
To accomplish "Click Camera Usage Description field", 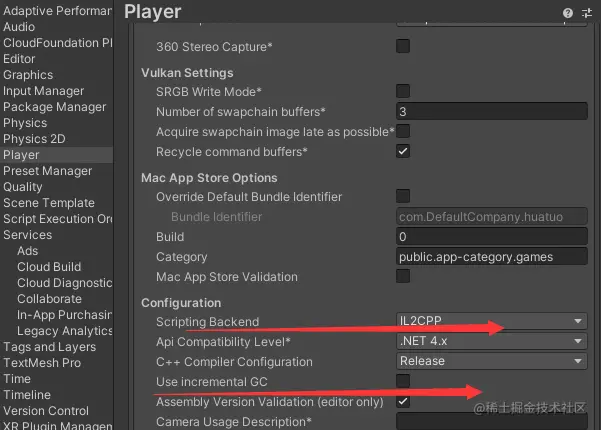I will 491,421.
